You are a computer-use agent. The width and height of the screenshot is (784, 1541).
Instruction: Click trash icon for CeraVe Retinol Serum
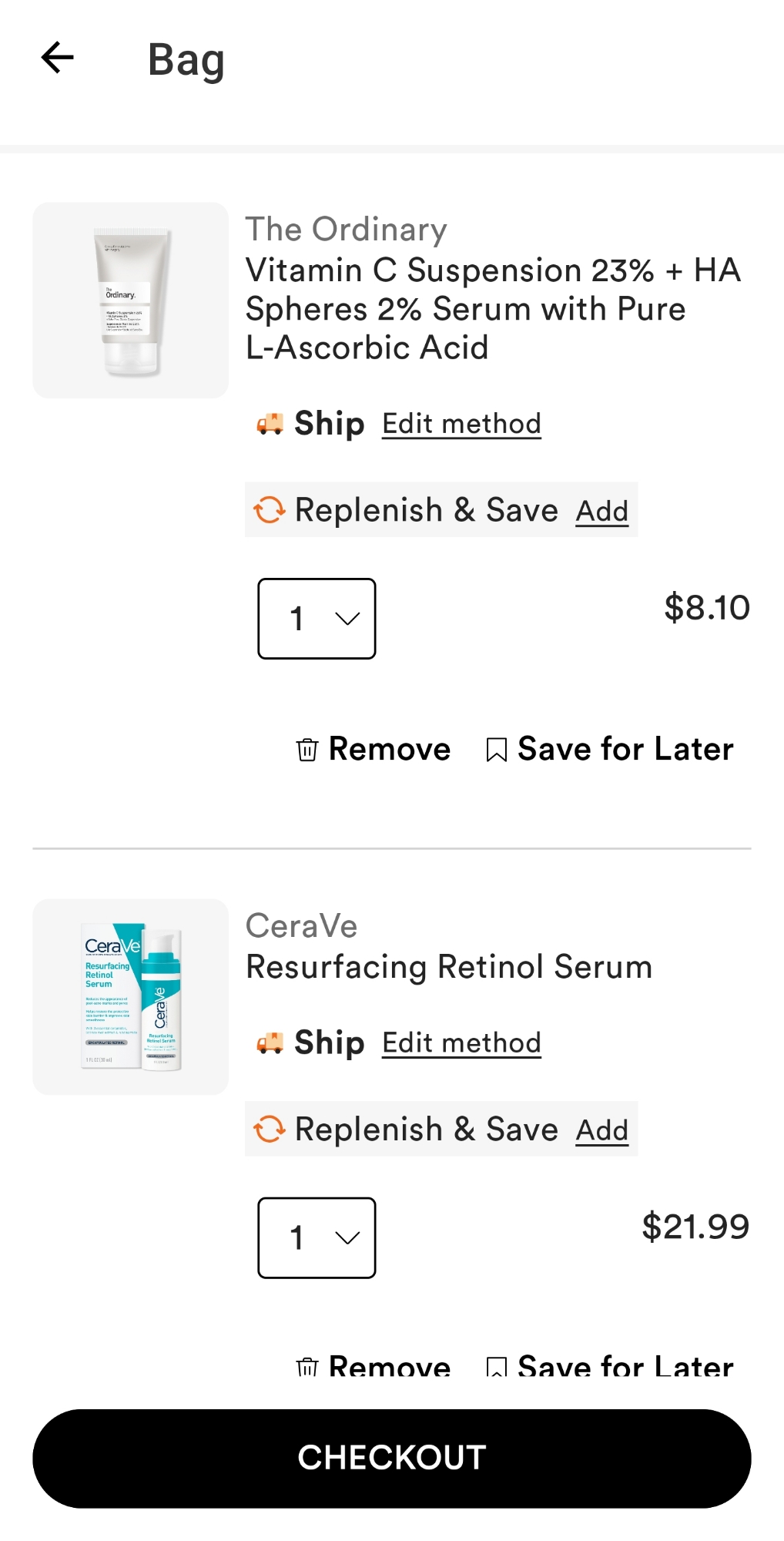pos(307,1367)
